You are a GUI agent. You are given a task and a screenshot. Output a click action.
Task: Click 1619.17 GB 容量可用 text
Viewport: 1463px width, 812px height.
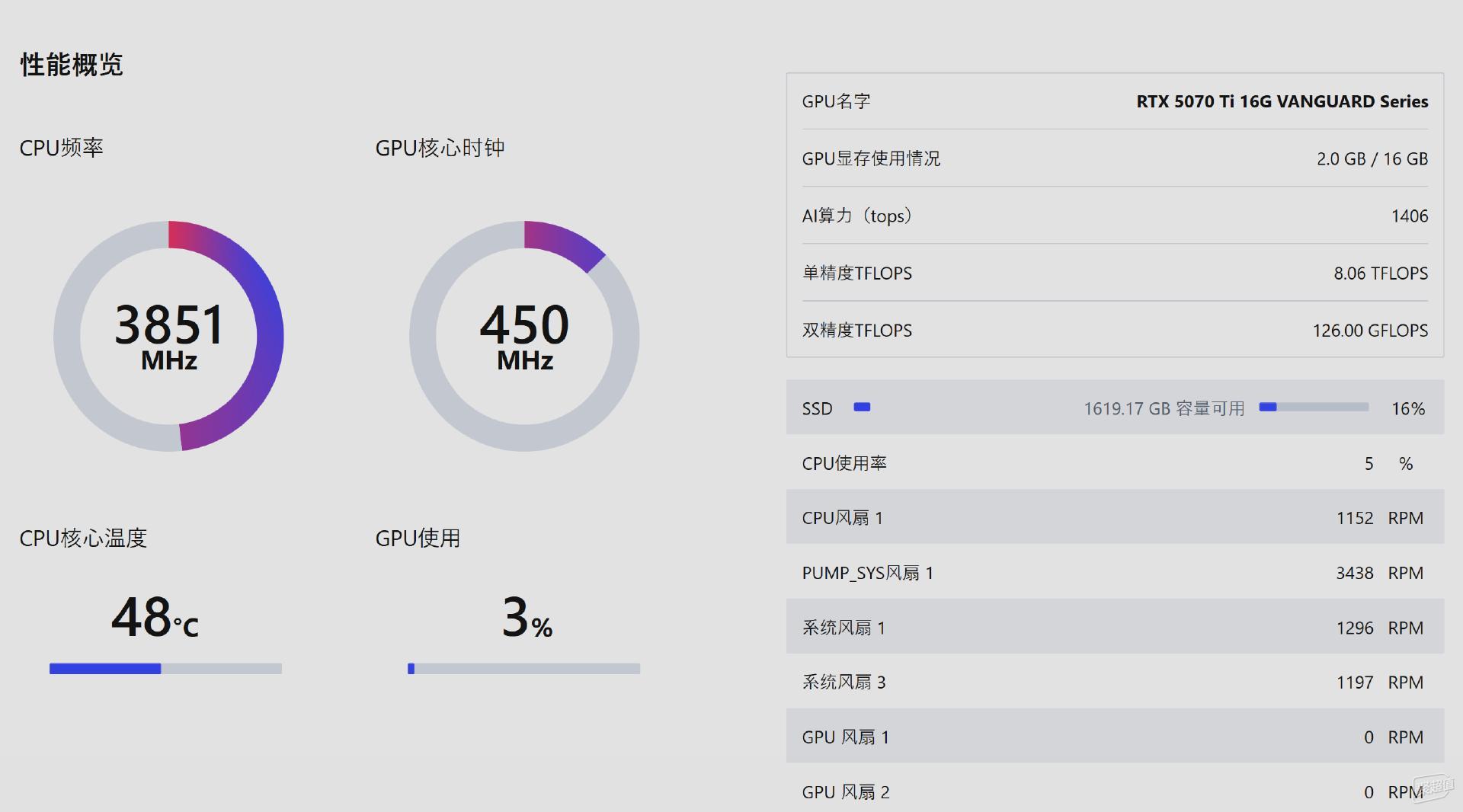point(1164,408)
